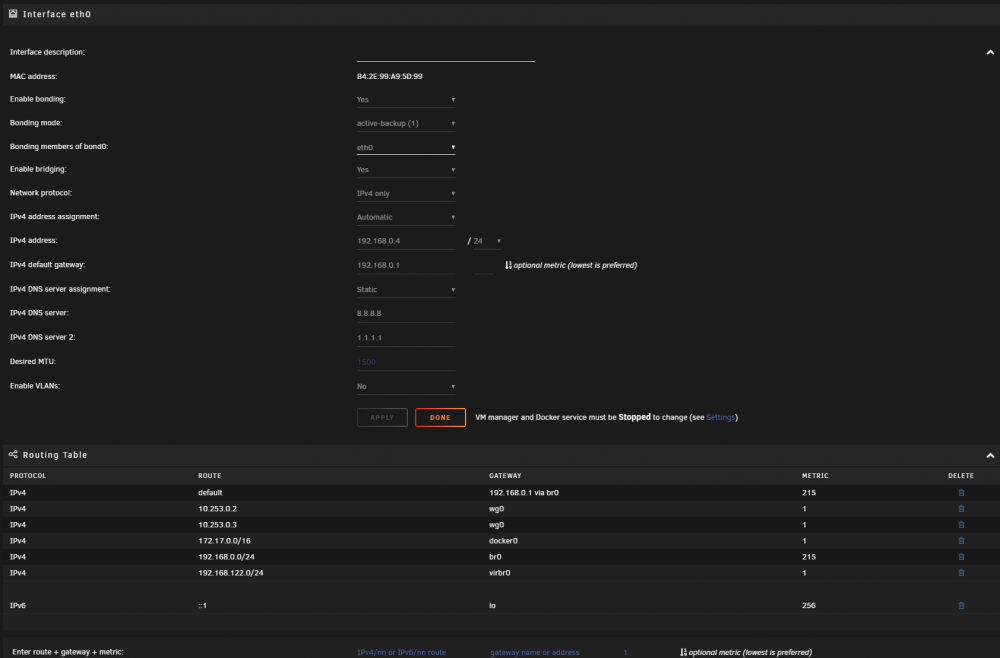Click the IPv4 DNS server 2 field

(406, 337)
